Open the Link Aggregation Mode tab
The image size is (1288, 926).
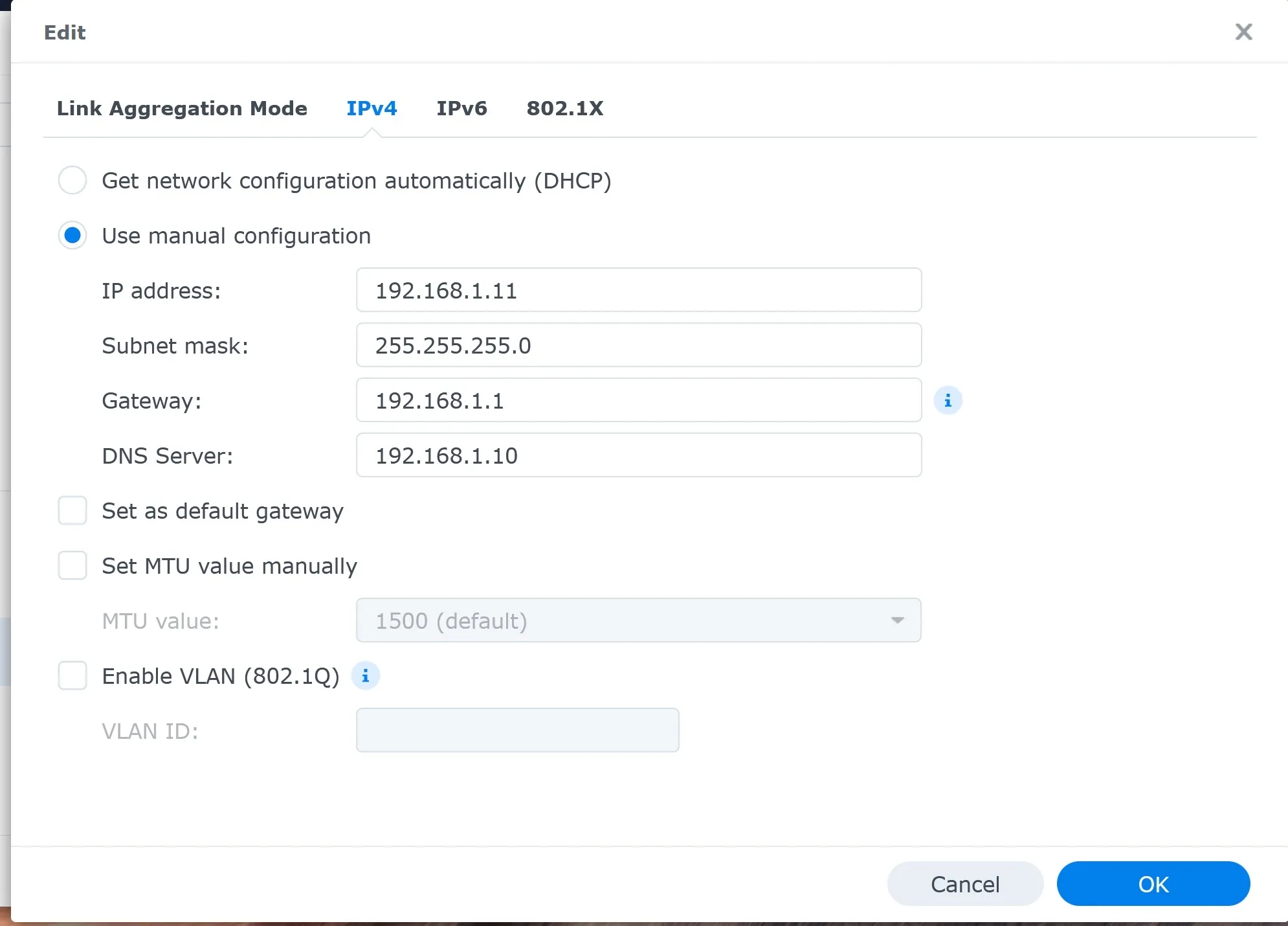[182, 109]
